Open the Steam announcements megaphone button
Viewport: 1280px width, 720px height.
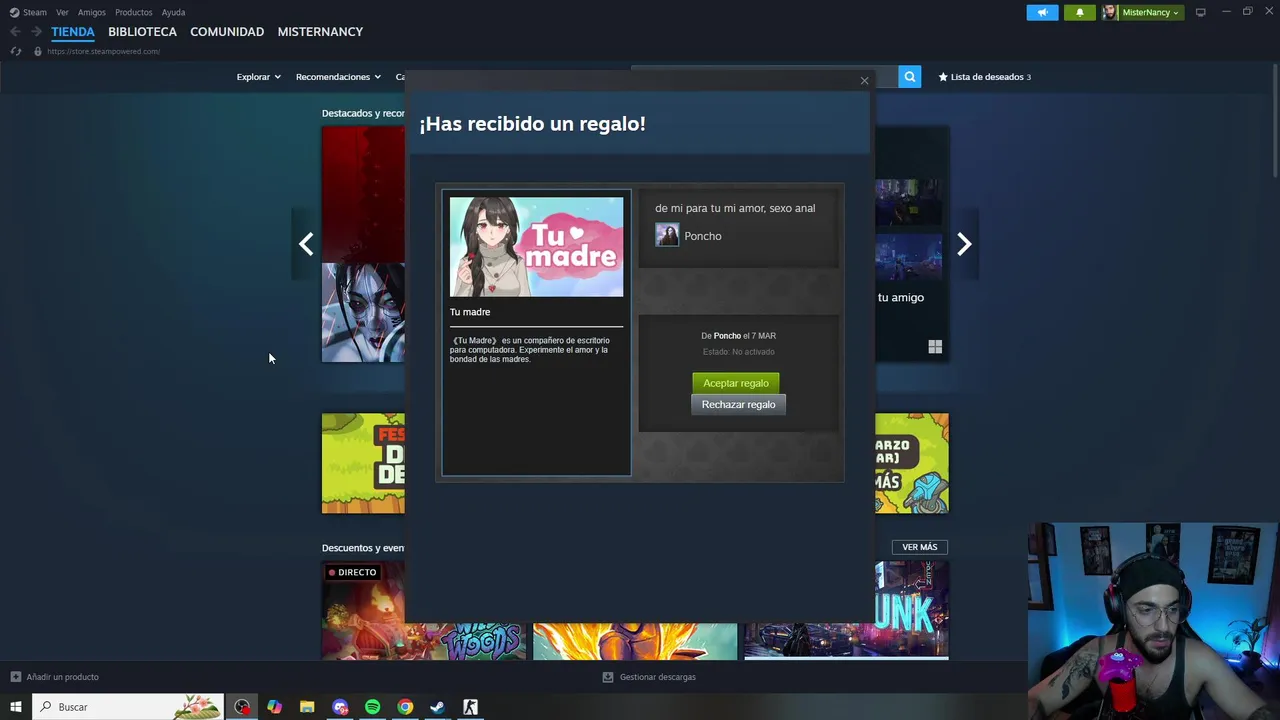1042,12
